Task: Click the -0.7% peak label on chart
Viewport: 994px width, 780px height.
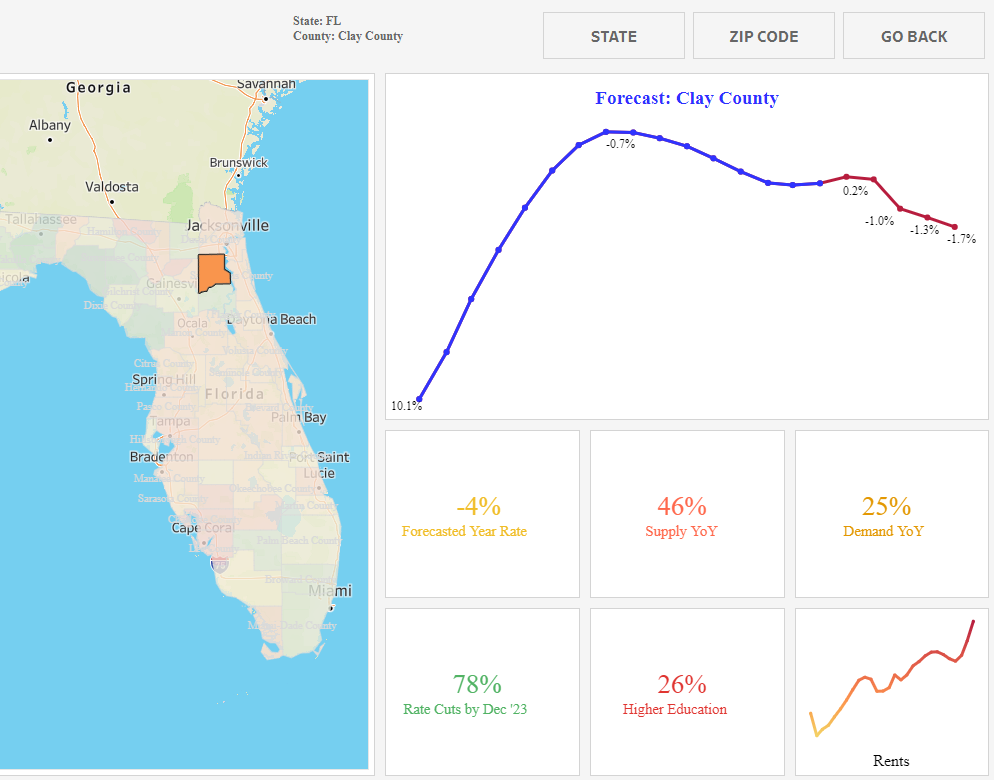Action: pyautogui.click(x=620, y=145)
